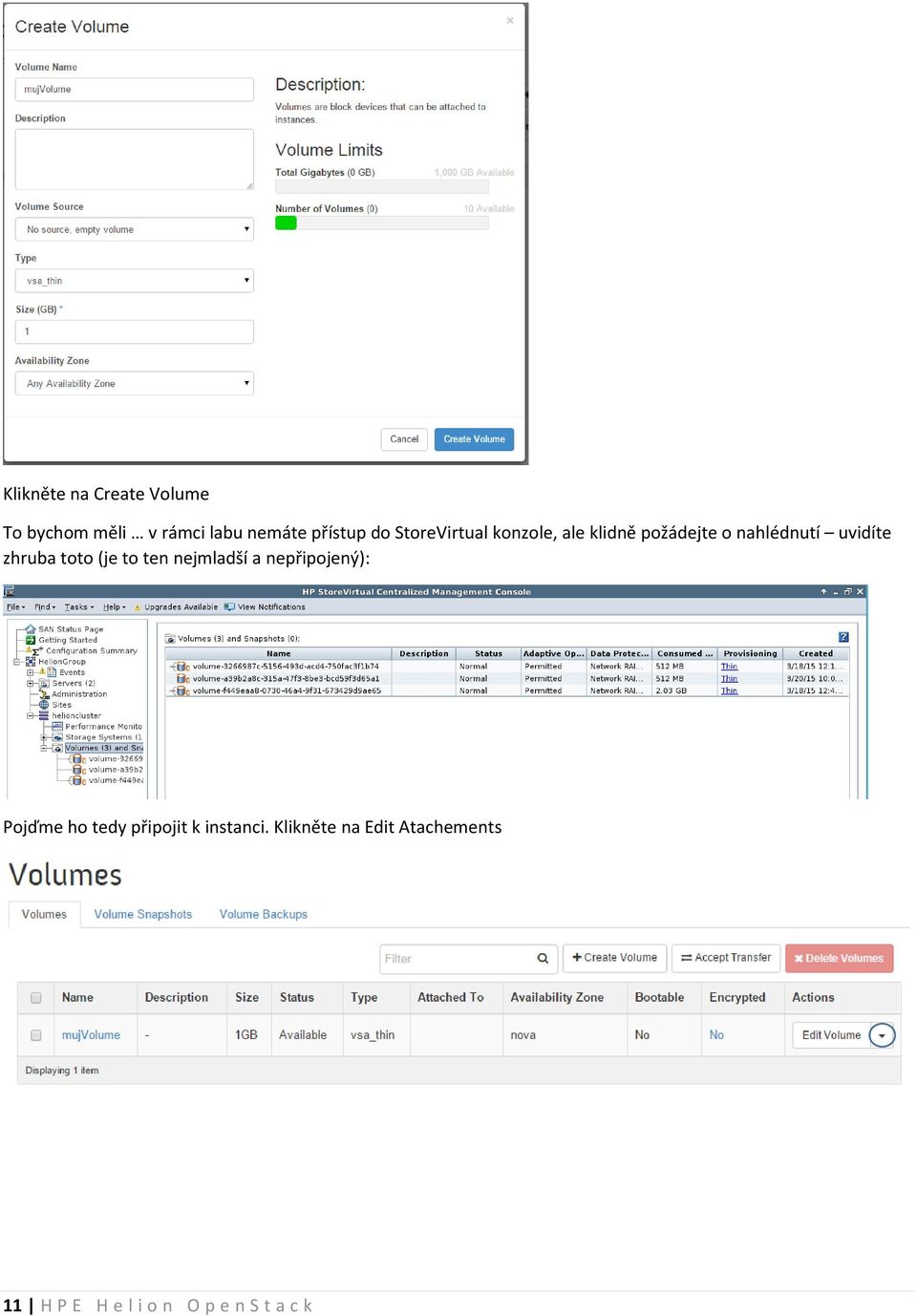Select the HelionGroup management group icon
Viewport: 917px width, 1316px height.
point(31,662)
